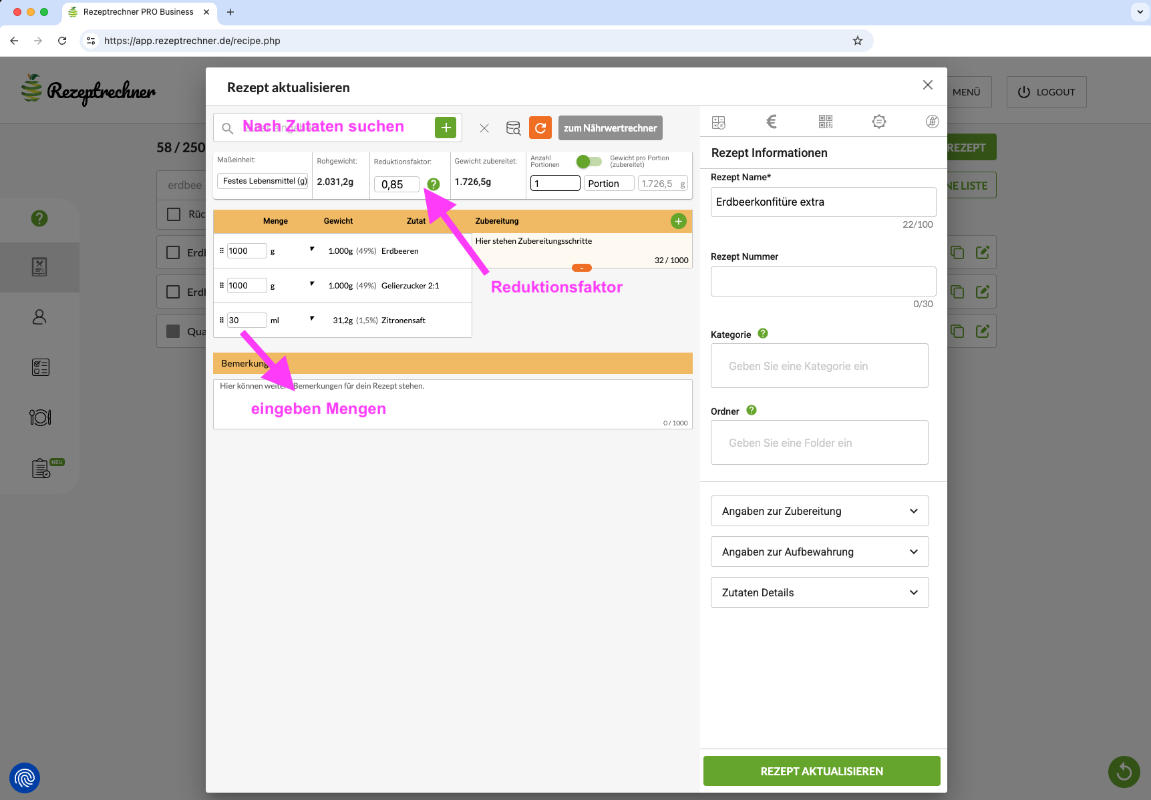Open the recipes section in the sidebar

tap(40, 267)
